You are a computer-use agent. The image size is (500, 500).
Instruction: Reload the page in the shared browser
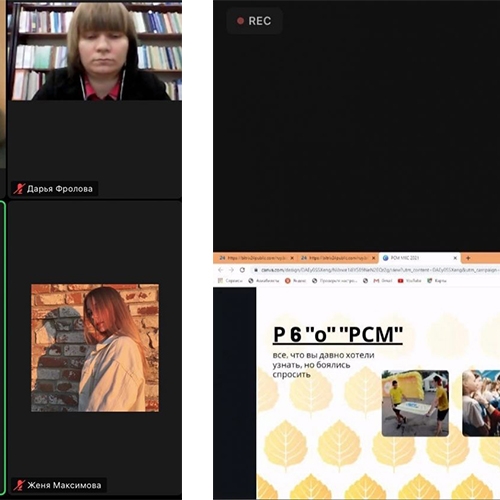point(242,270)
